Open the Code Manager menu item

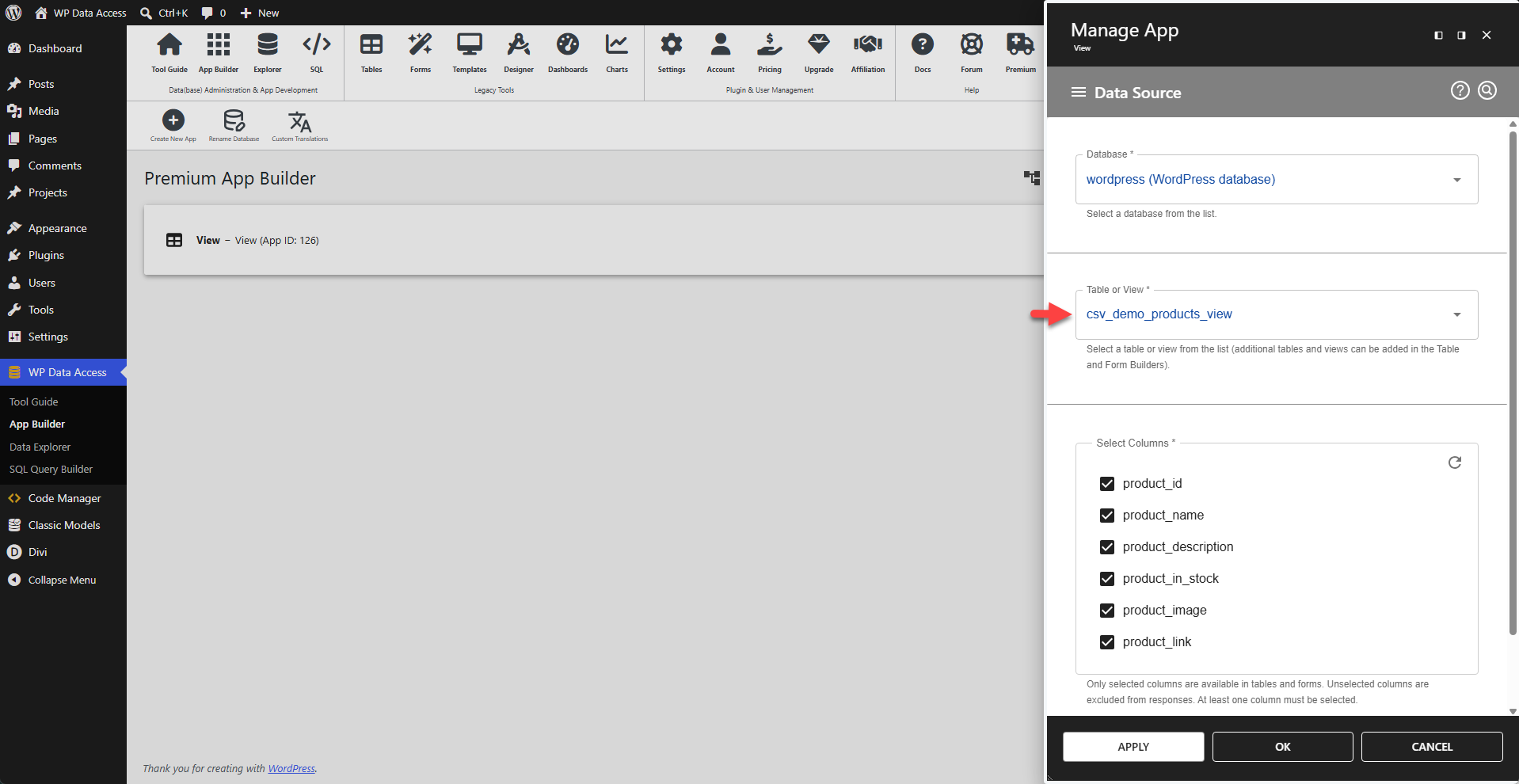64,498
